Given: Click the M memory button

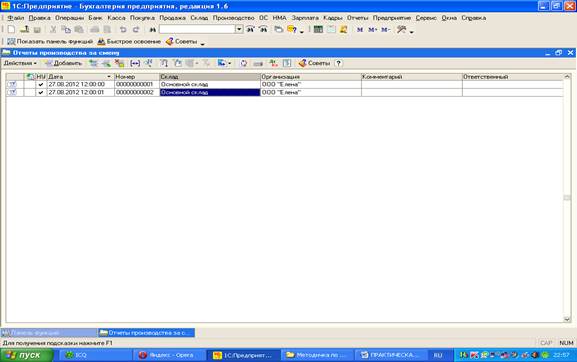Looking at the screenshot, I should (x=360, y=29).
